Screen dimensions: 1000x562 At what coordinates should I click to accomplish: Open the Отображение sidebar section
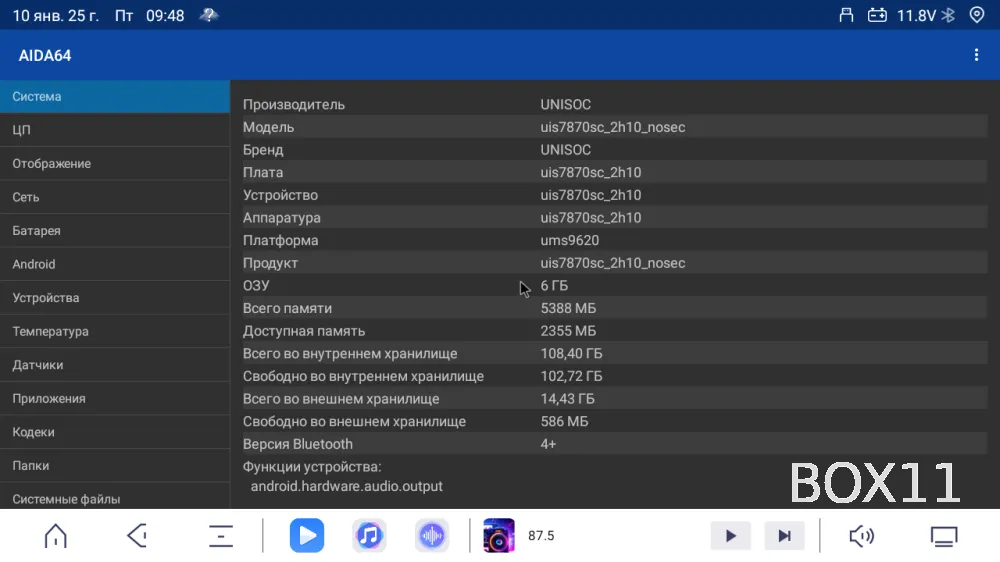click(x=115, y=164)
